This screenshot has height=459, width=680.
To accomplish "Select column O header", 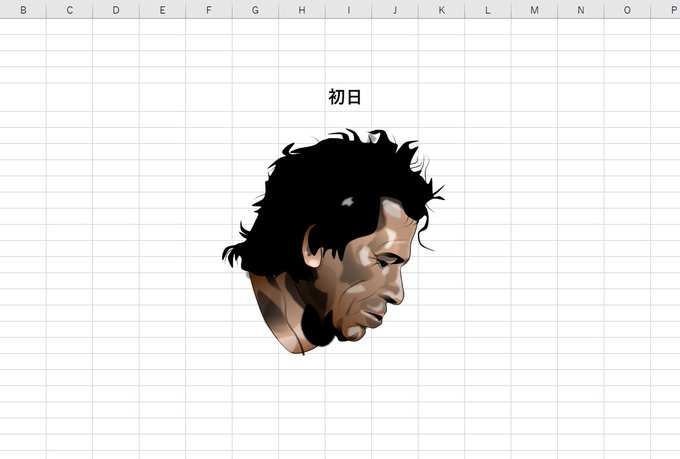I will [x=628, y=10].
